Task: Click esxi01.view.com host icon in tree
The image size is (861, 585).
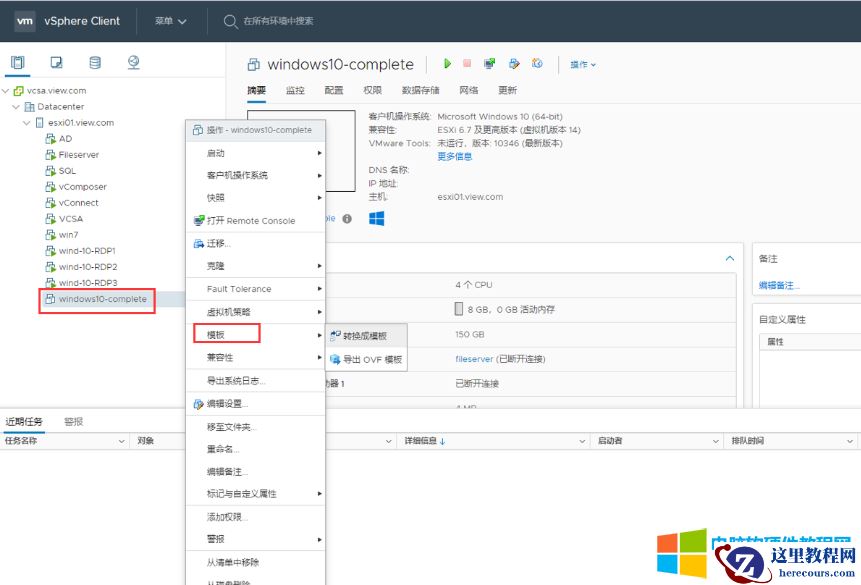Action: pyautogui.click(x=40, y=122)
